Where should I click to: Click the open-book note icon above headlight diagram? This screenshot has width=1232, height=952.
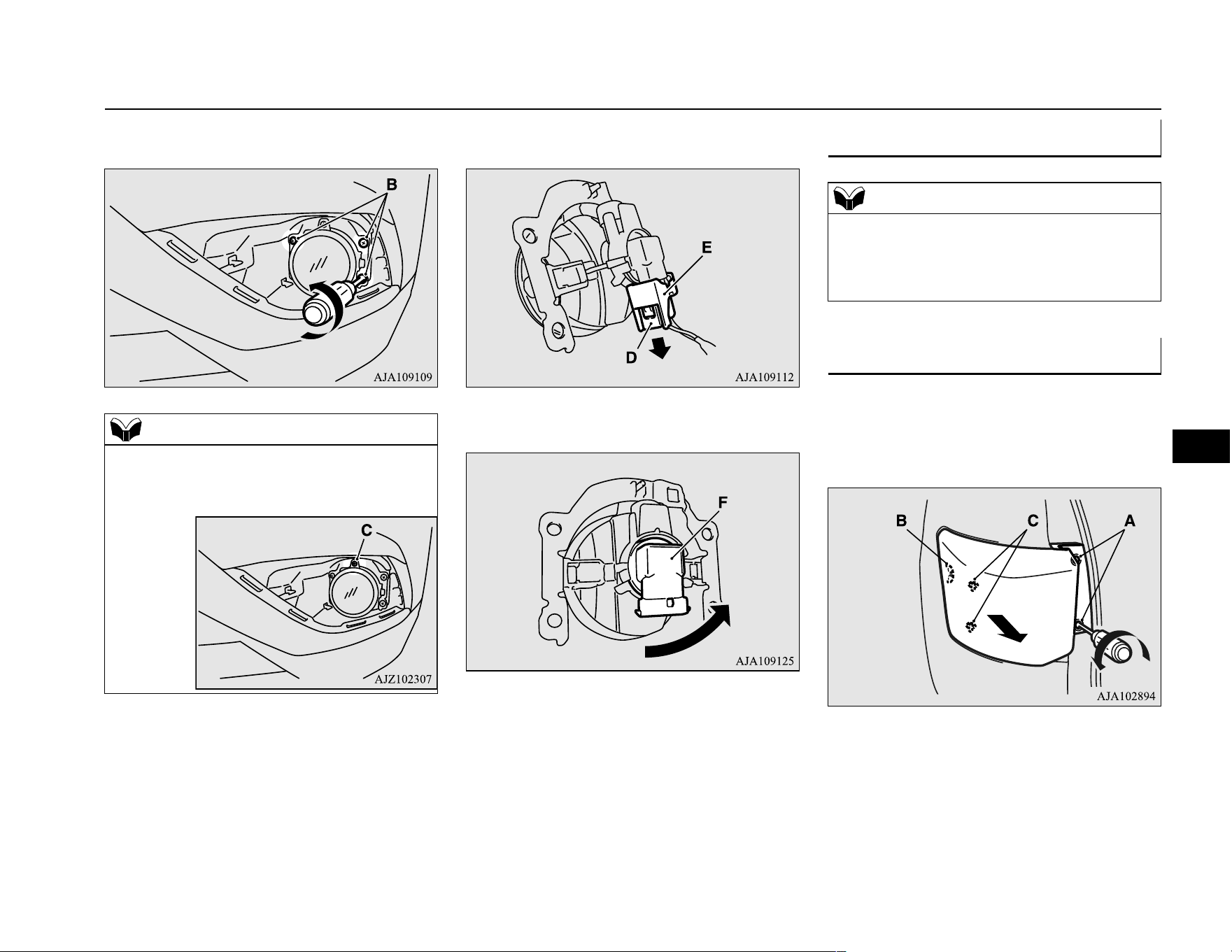[x=126, y=429]
